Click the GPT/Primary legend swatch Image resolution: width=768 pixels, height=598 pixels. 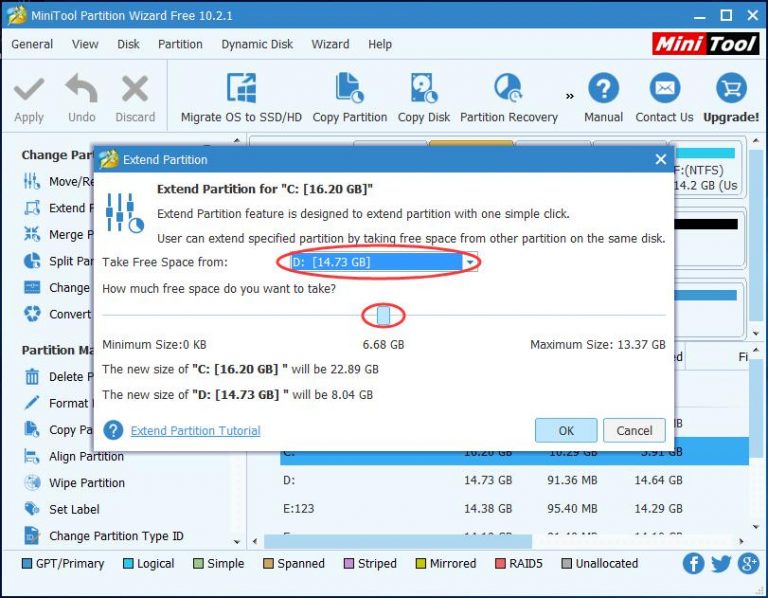coord(27,564)
